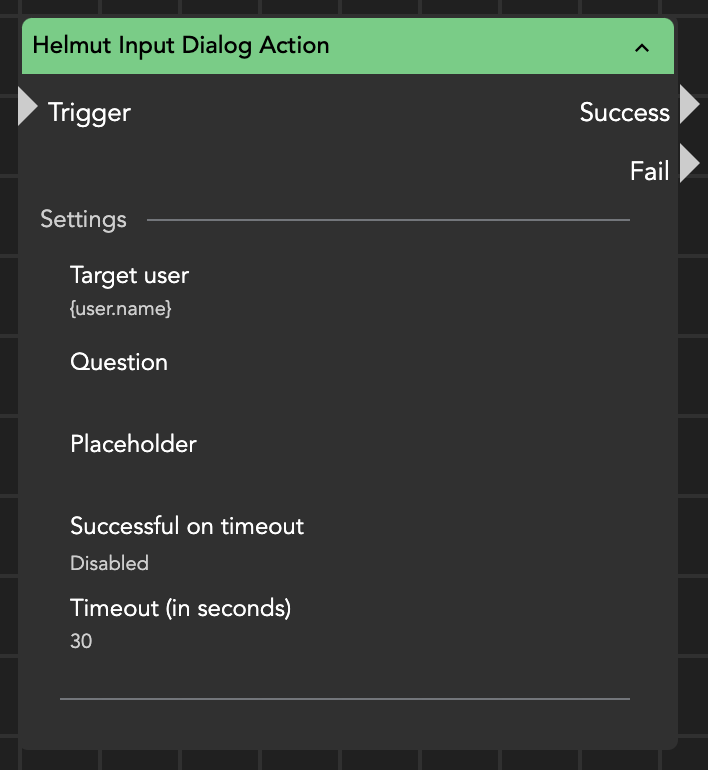708x770 pixels.
Task: Edit the timeout value 30
Action: pos(81,641)
